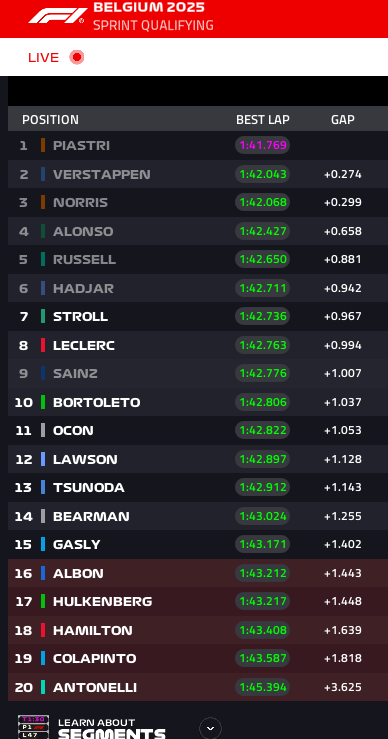Click Lawson's light blue team marker
The height and width of the screenshot is (739, 388).
coord(43,459)
